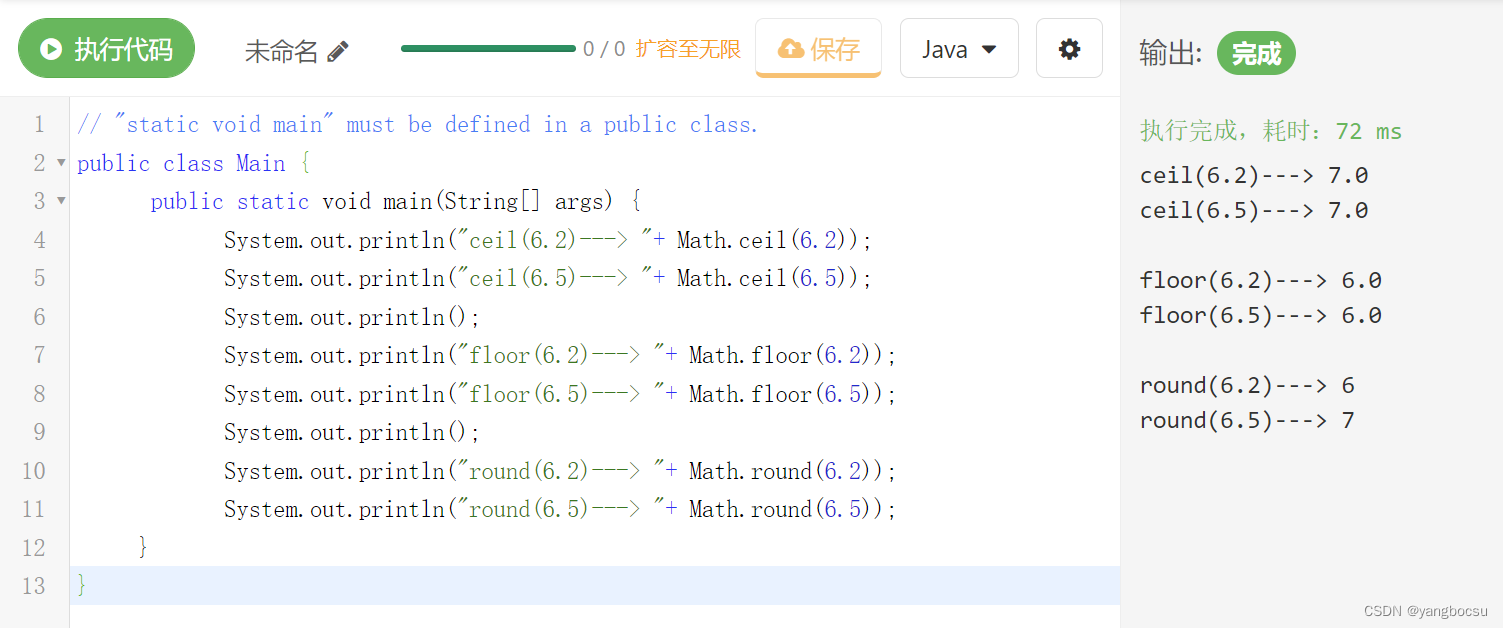Click the play icon in 执行代码 button

[x=50, y=49]
